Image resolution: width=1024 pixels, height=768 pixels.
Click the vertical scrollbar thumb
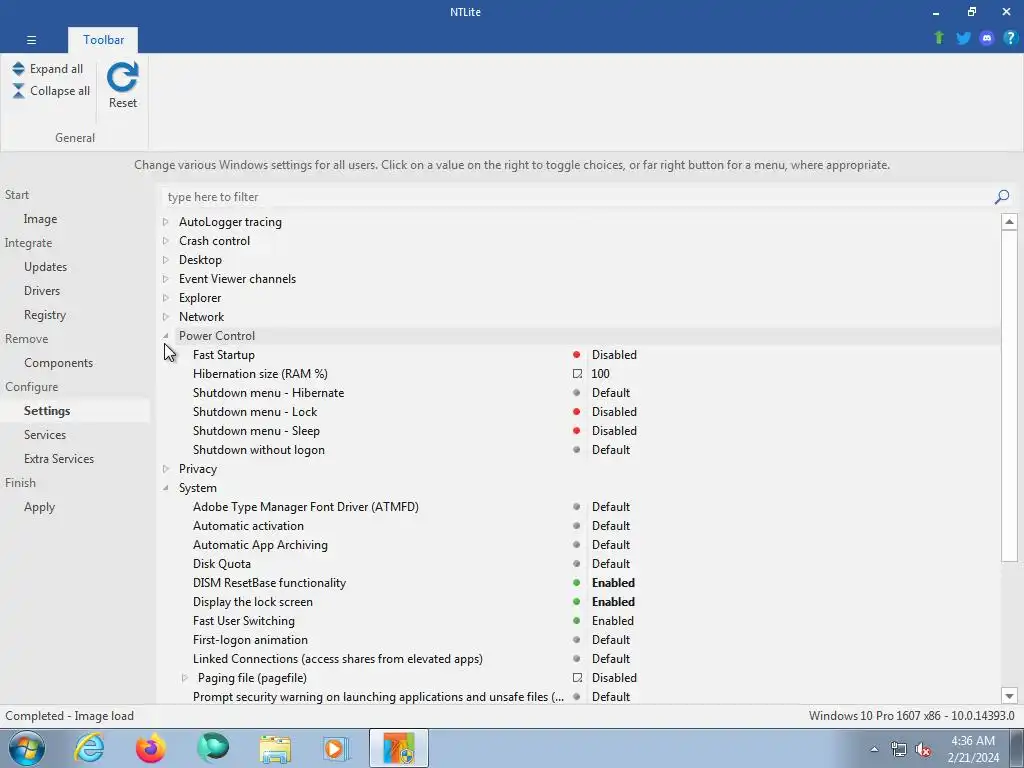[x=1009, y=395]
